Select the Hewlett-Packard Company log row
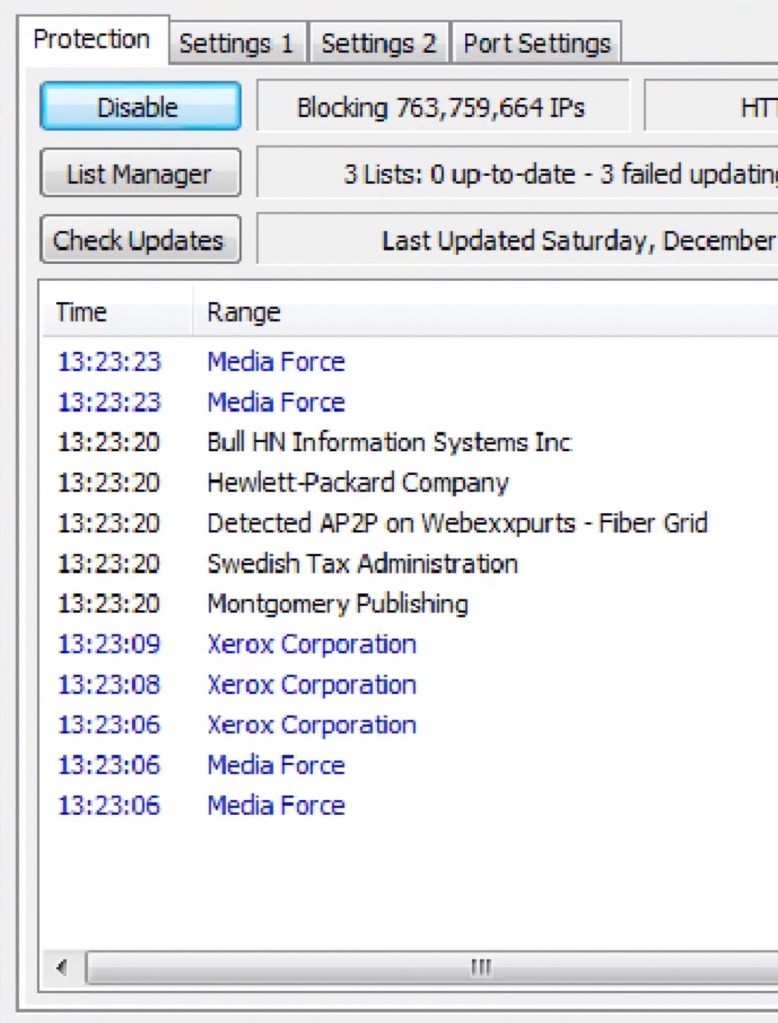 (357, 483)
